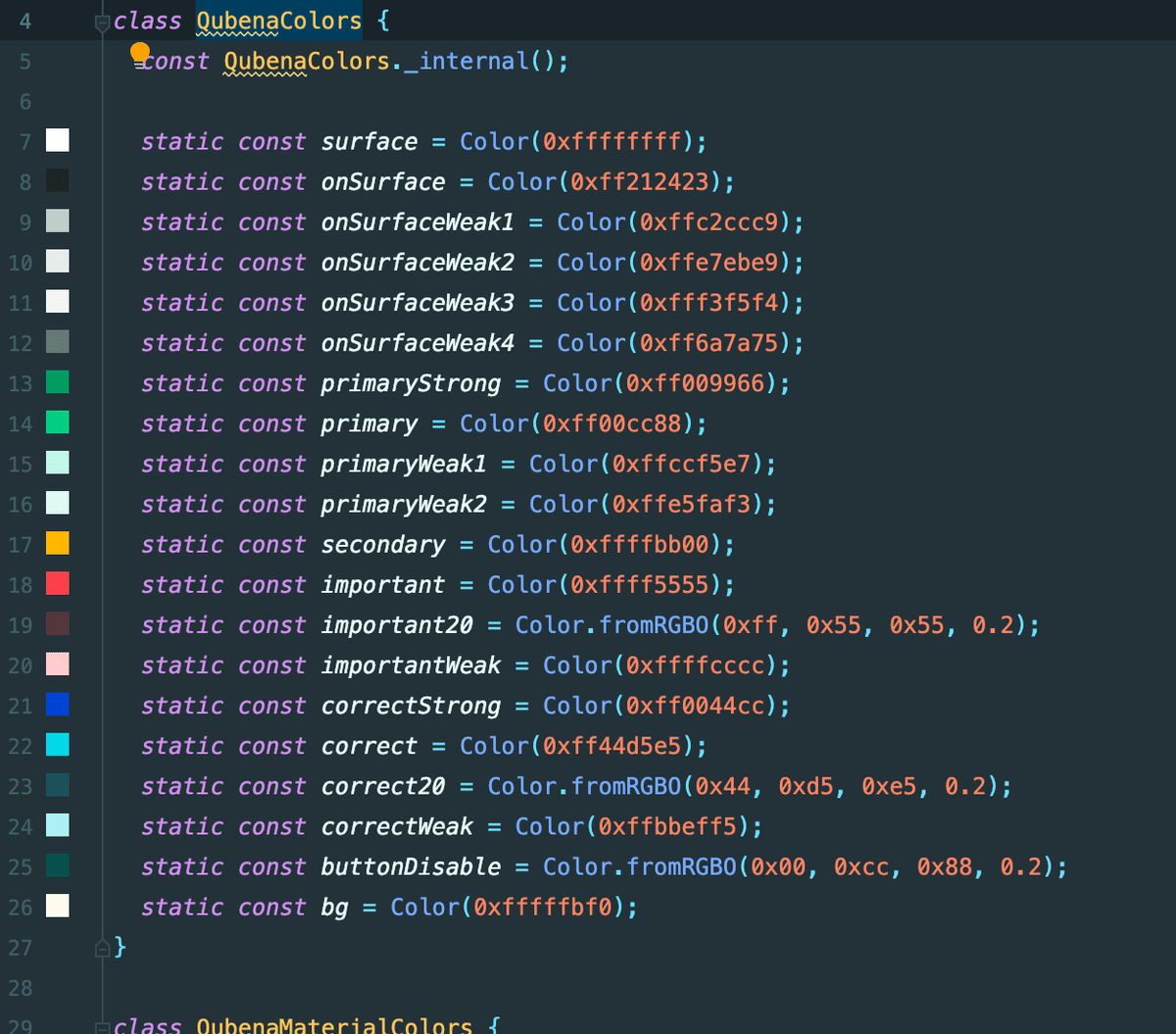Click the secondary identifier
The width and height of the screenshot is (1176, 1034).
383,543
